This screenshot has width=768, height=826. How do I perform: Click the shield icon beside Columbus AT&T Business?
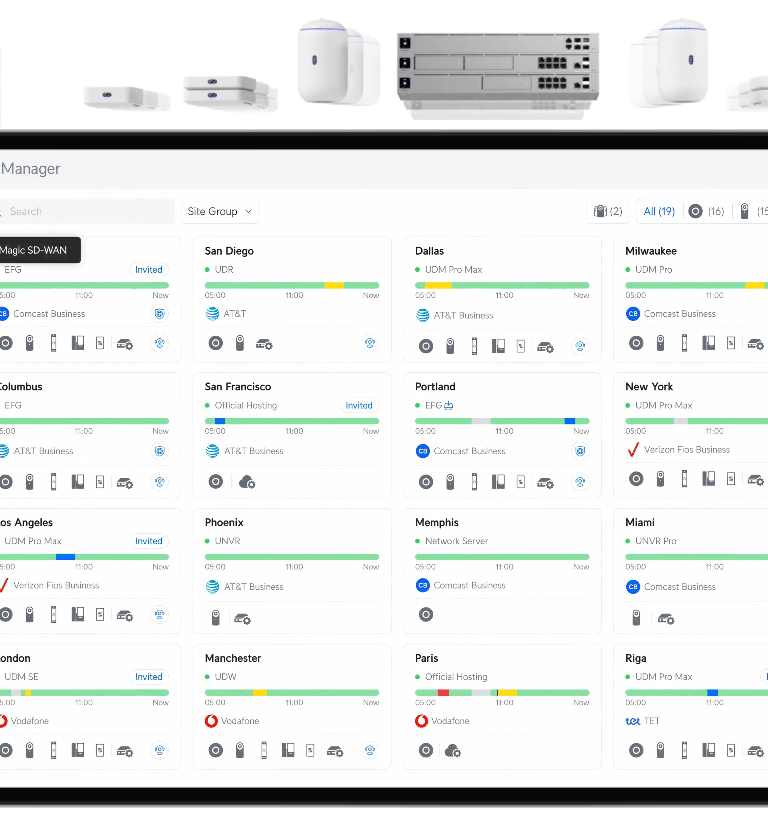pyautogui.click(x=160, y=451)
